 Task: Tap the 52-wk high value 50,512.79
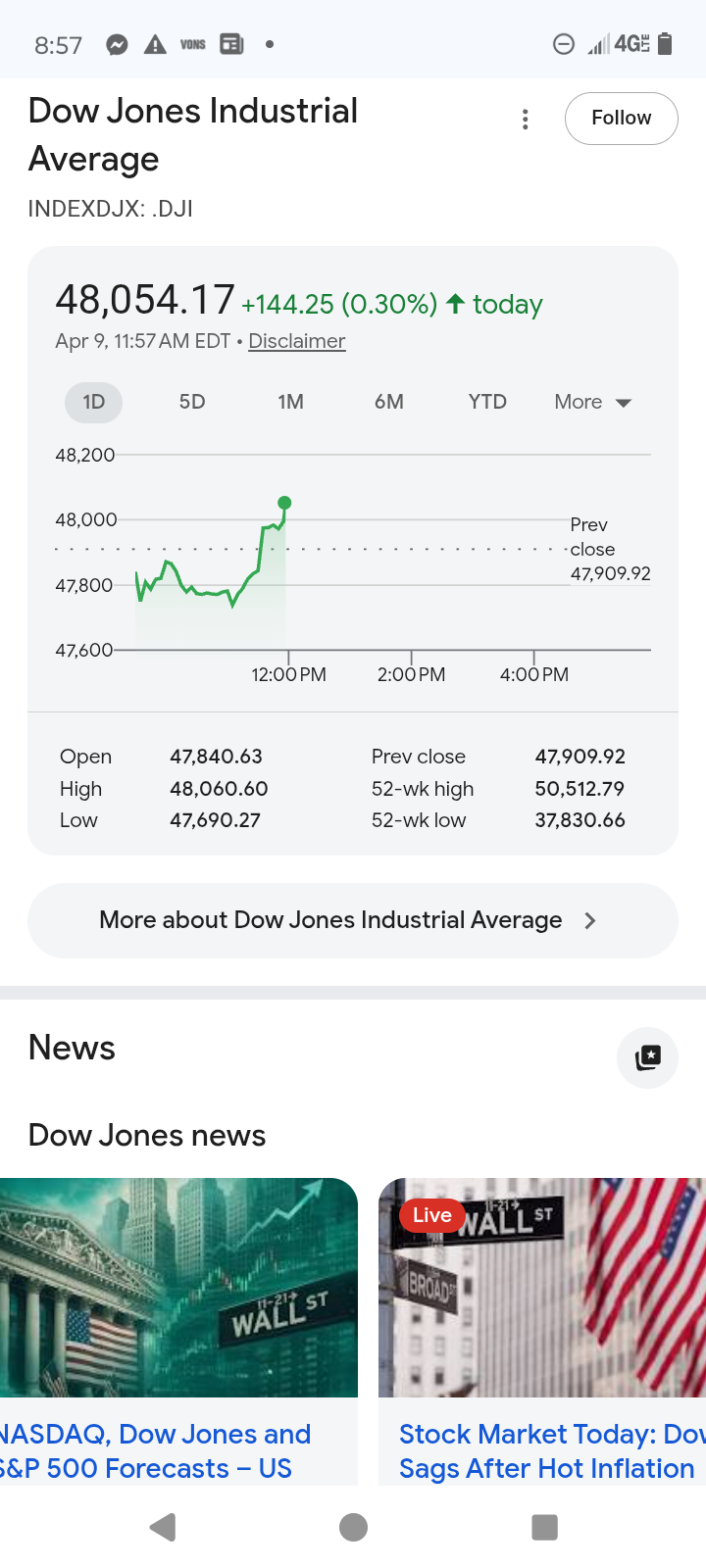pos(580,789)
